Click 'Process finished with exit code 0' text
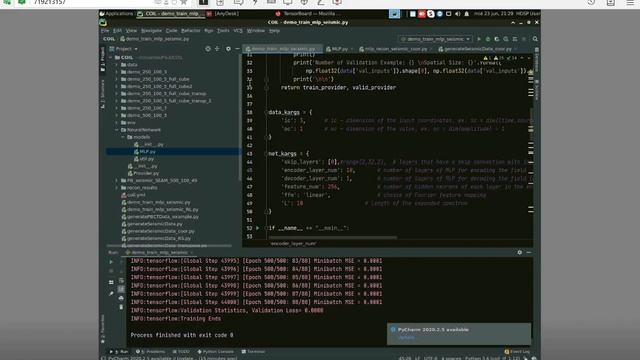Viewport: 640px width, 360px height. pos(182,335)
